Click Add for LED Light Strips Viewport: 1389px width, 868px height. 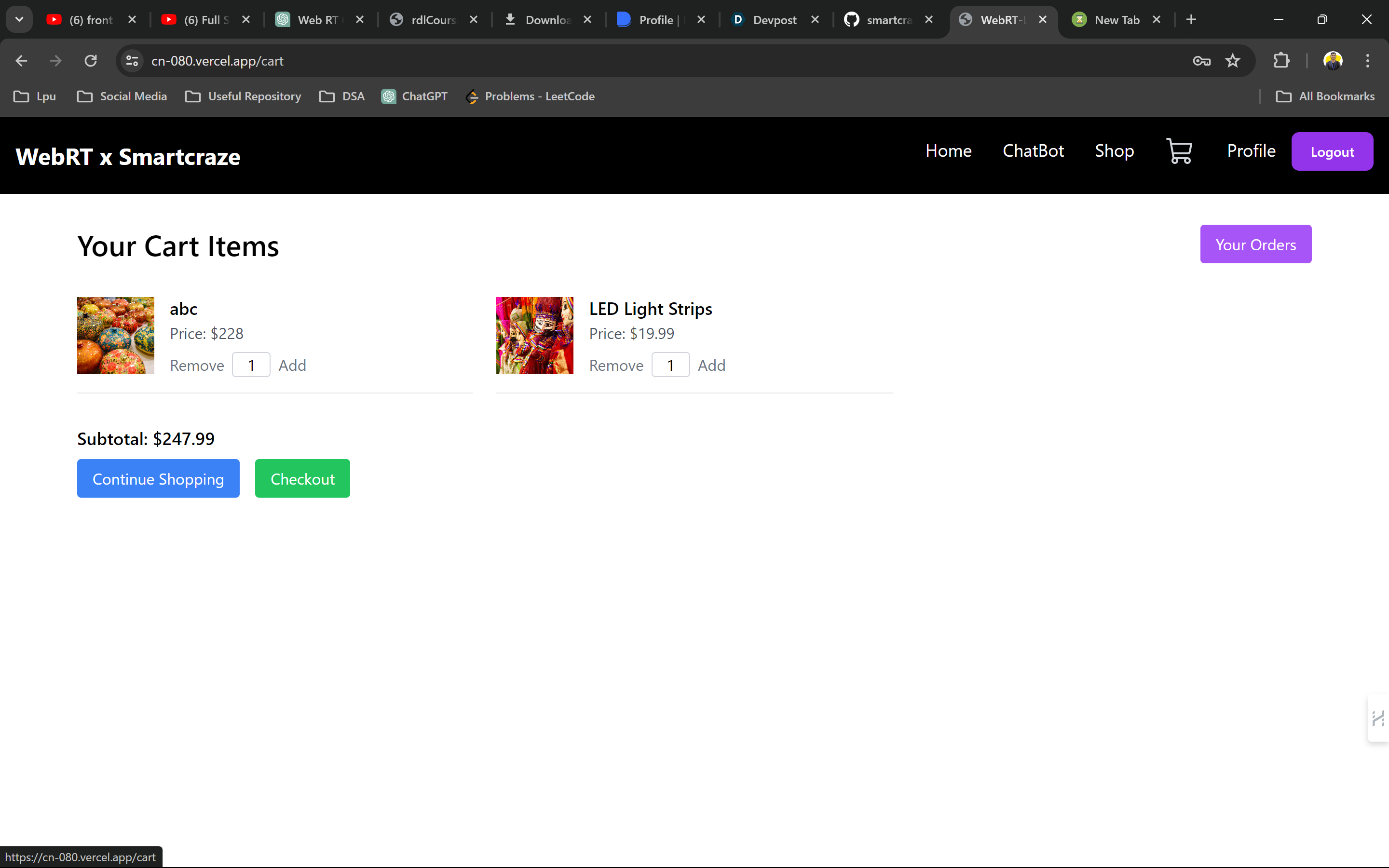coord(711,366)
